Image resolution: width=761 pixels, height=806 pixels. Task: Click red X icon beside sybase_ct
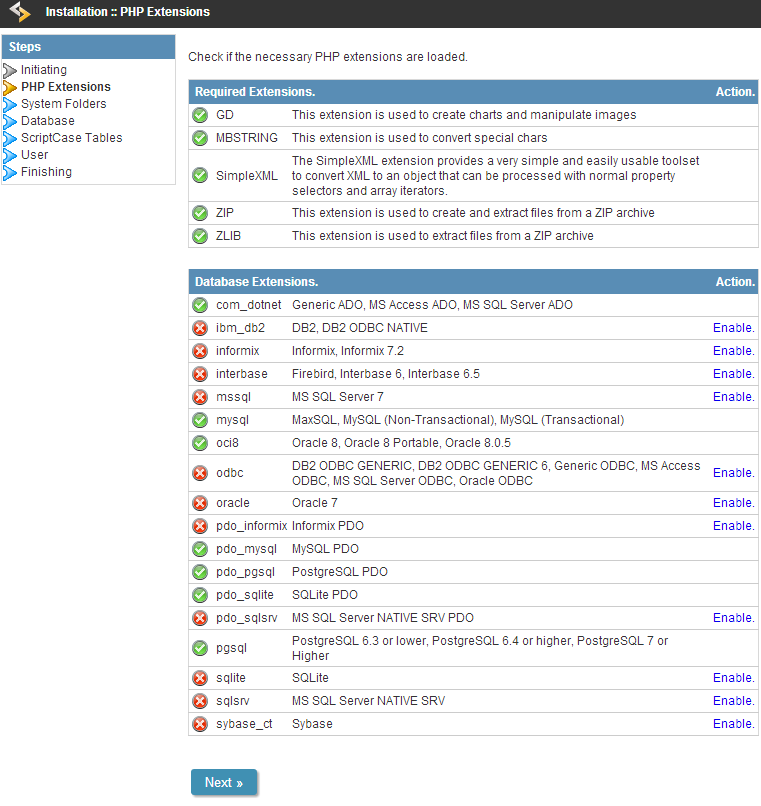(x=200, y=724)
